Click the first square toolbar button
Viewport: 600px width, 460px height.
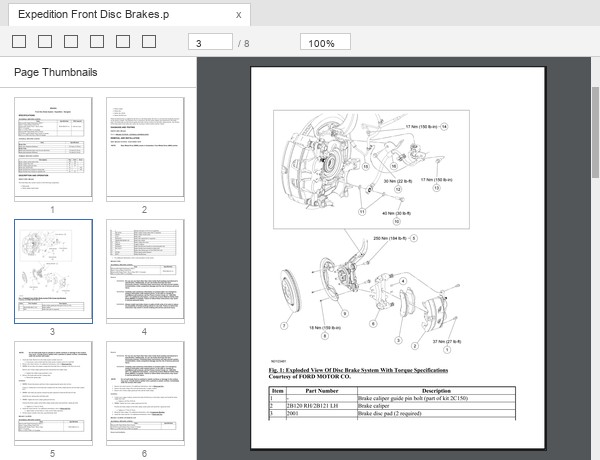[19, 42]
